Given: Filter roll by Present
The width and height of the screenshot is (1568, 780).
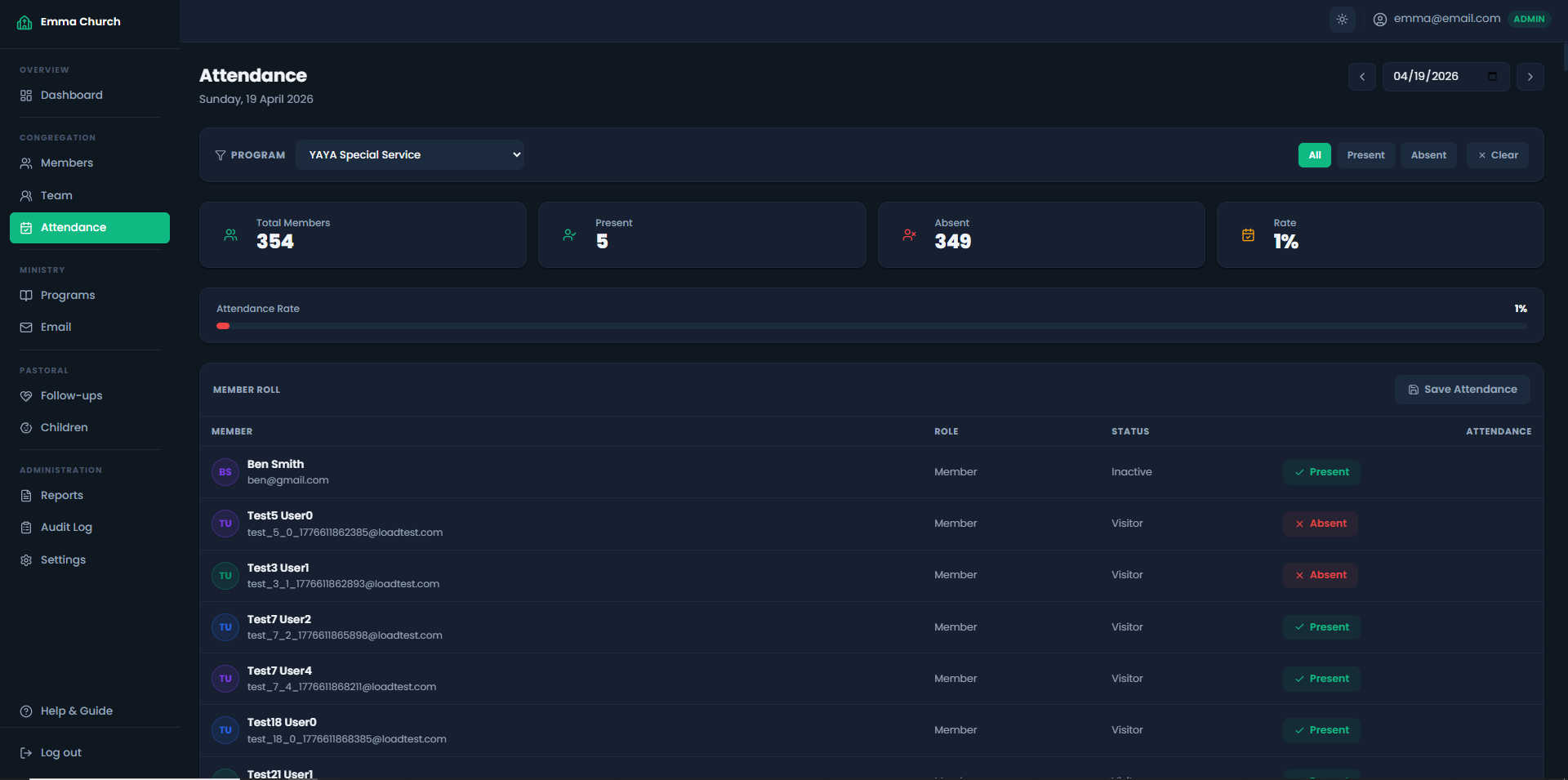Looking at the screenshot, I should point(1365,155).
